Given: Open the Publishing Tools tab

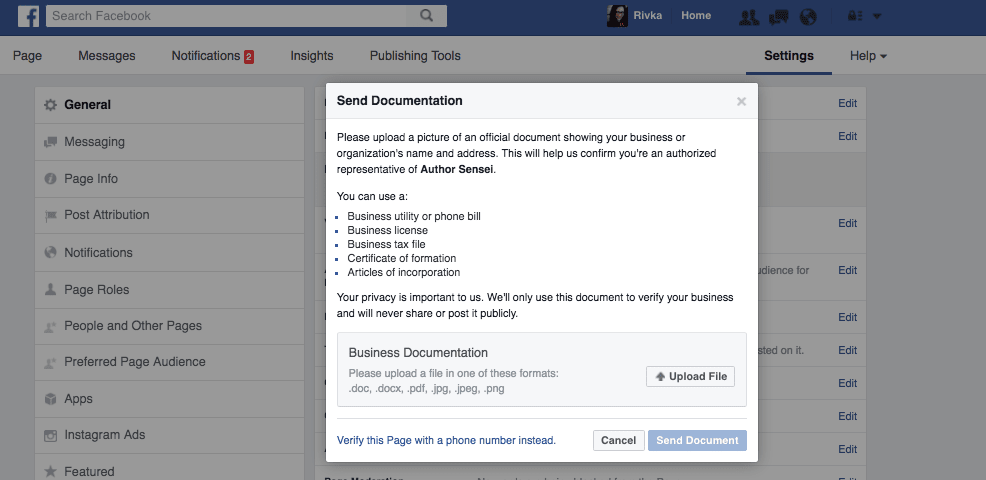Looking at the screenshot, I should tap(415, 56).
